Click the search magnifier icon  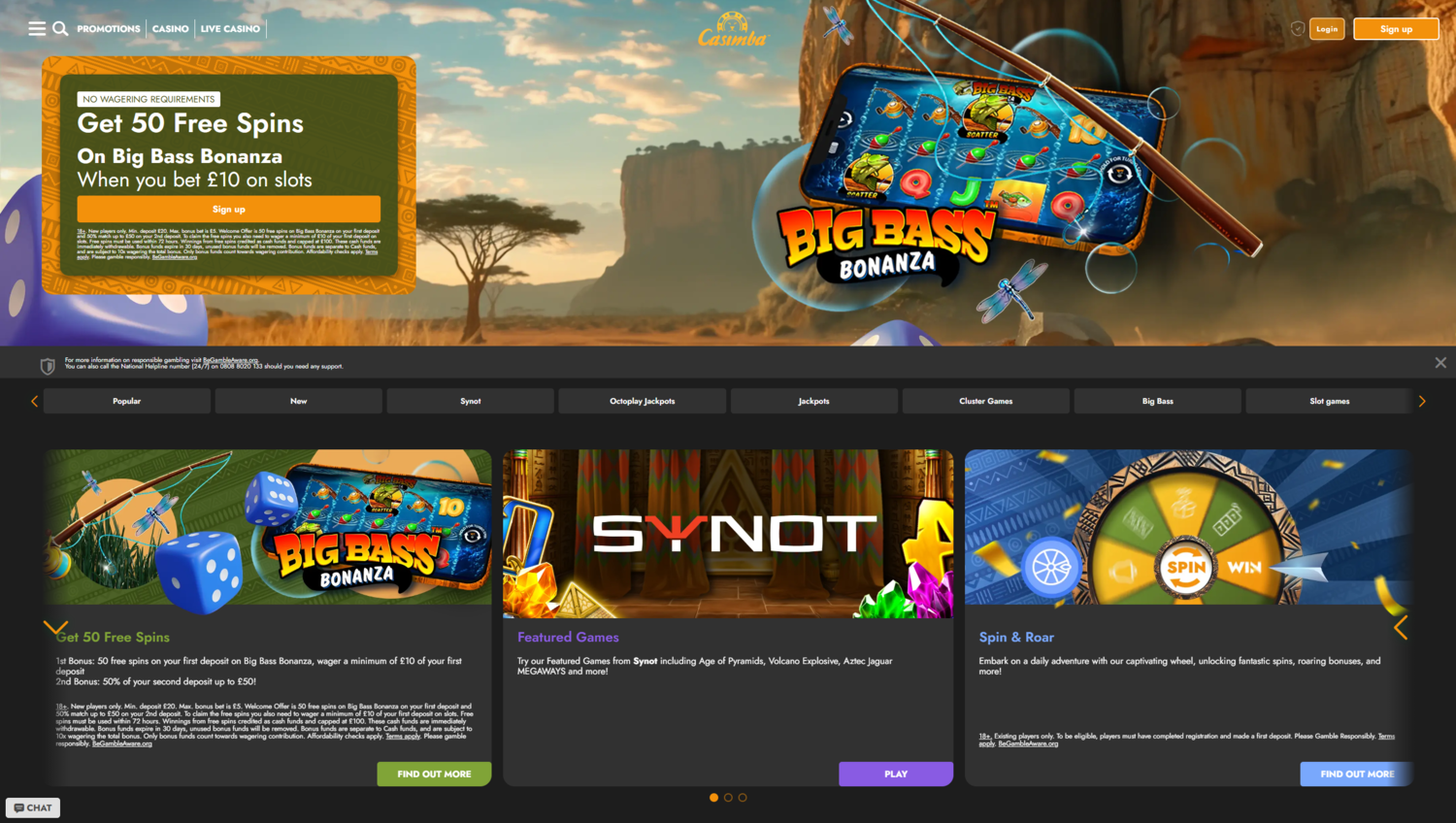tap(60, 28)
